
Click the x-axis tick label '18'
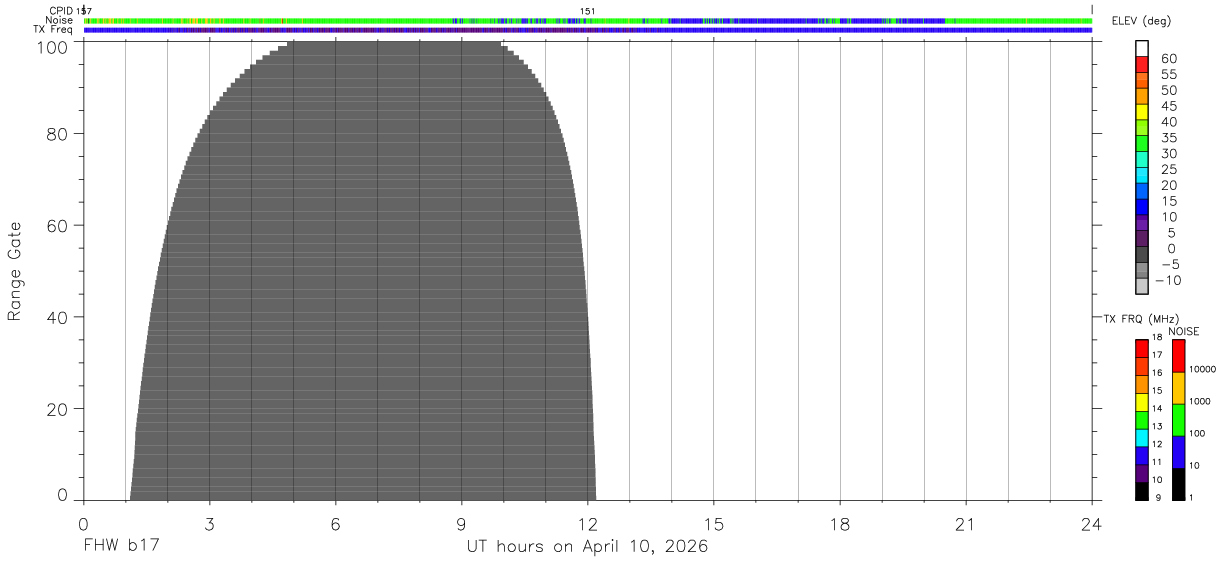click(839, 525)
